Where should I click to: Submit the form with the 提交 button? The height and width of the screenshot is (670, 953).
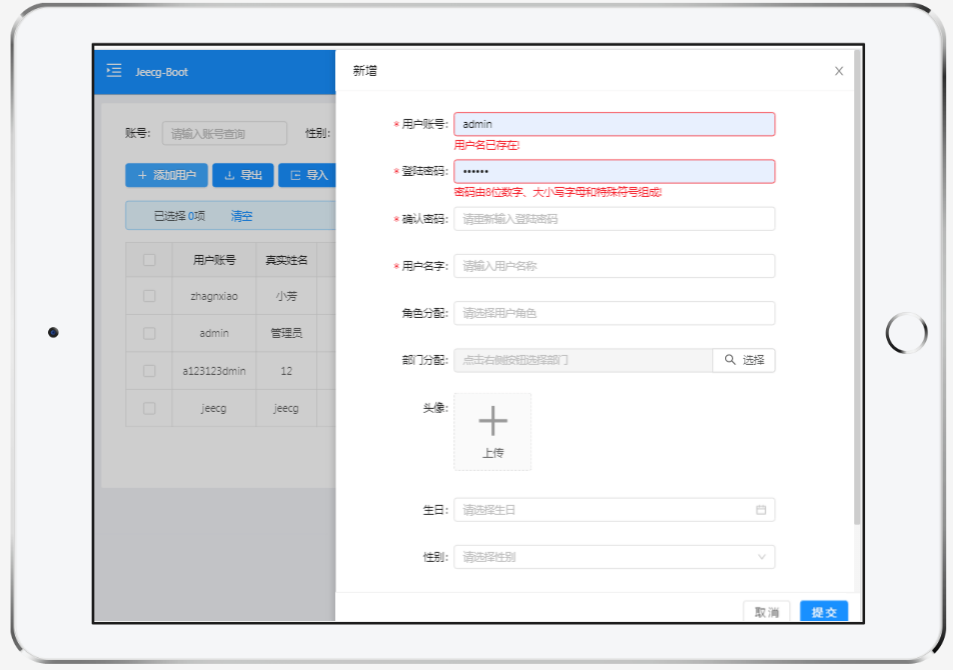pyautogui.click(x=823, y=611)
